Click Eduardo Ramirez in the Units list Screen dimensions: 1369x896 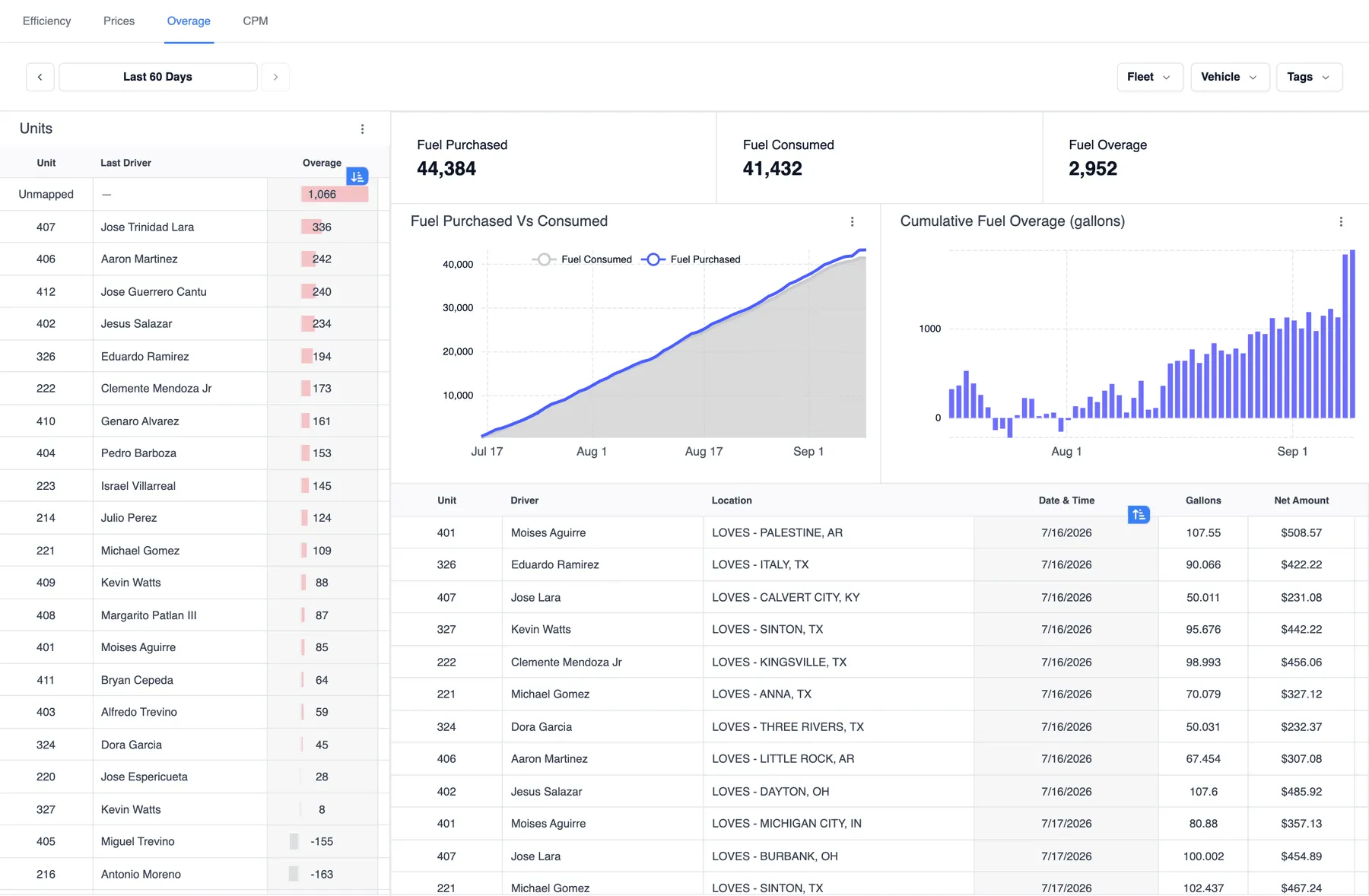(x=145, y=356)
